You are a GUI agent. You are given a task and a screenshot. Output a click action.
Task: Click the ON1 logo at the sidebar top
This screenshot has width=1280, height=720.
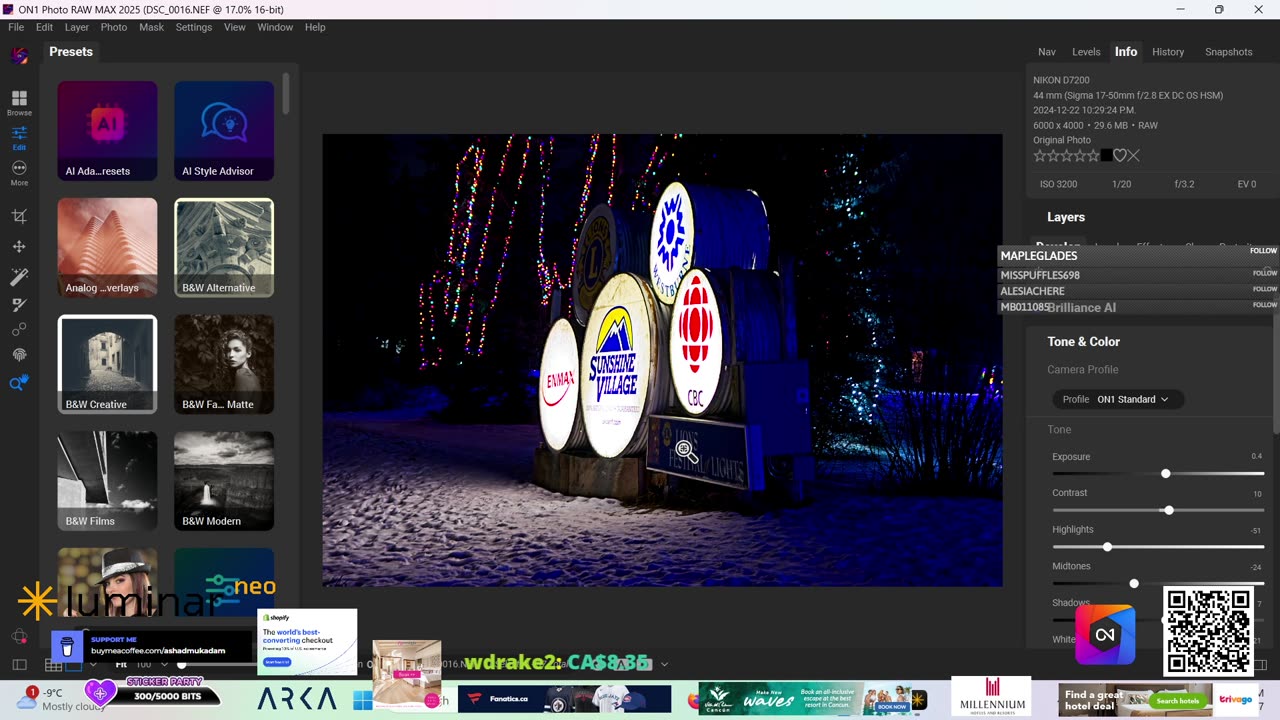click(19, 56)
